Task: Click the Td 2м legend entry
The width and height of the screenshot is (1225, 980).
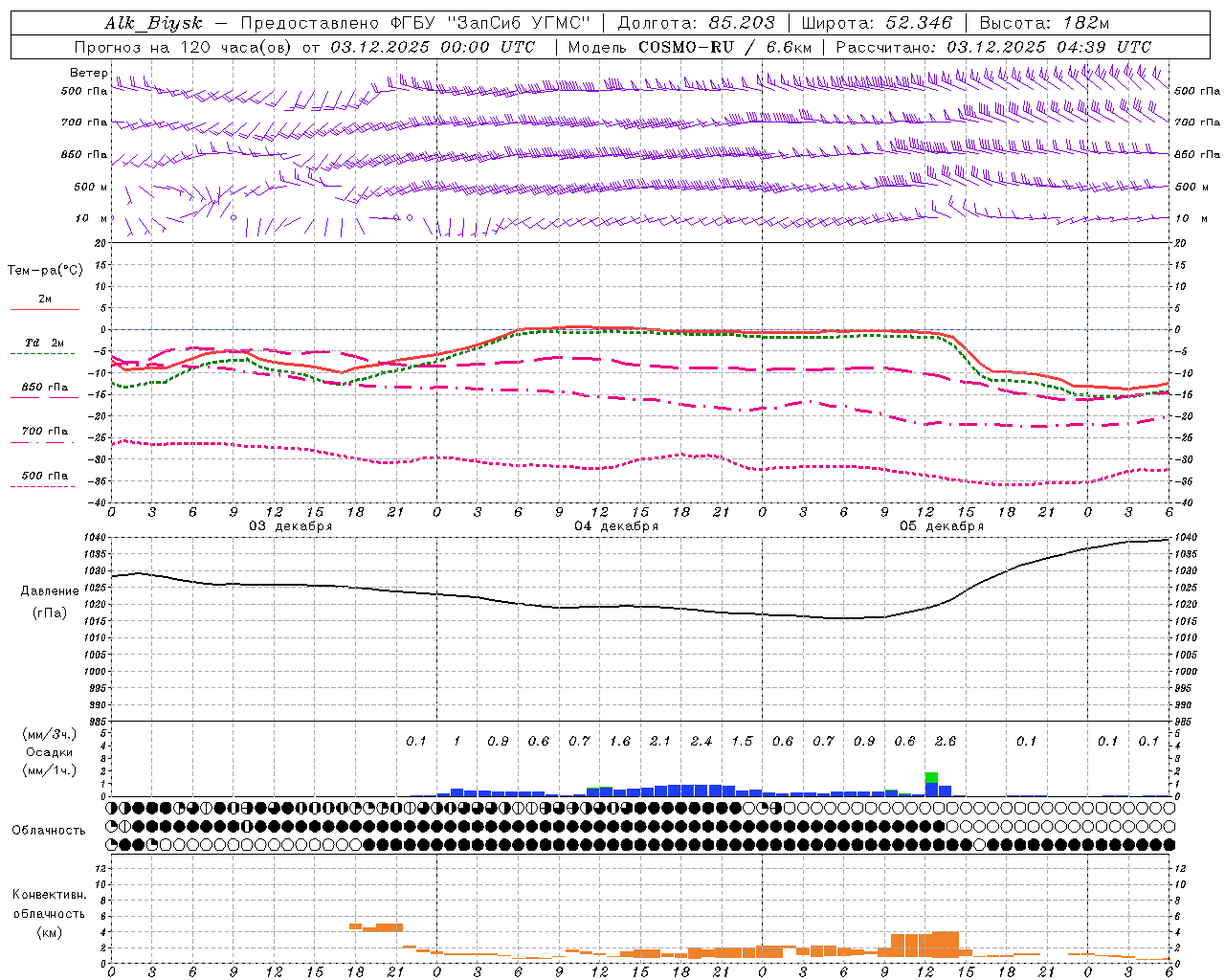Action: (x=45, y=343)
